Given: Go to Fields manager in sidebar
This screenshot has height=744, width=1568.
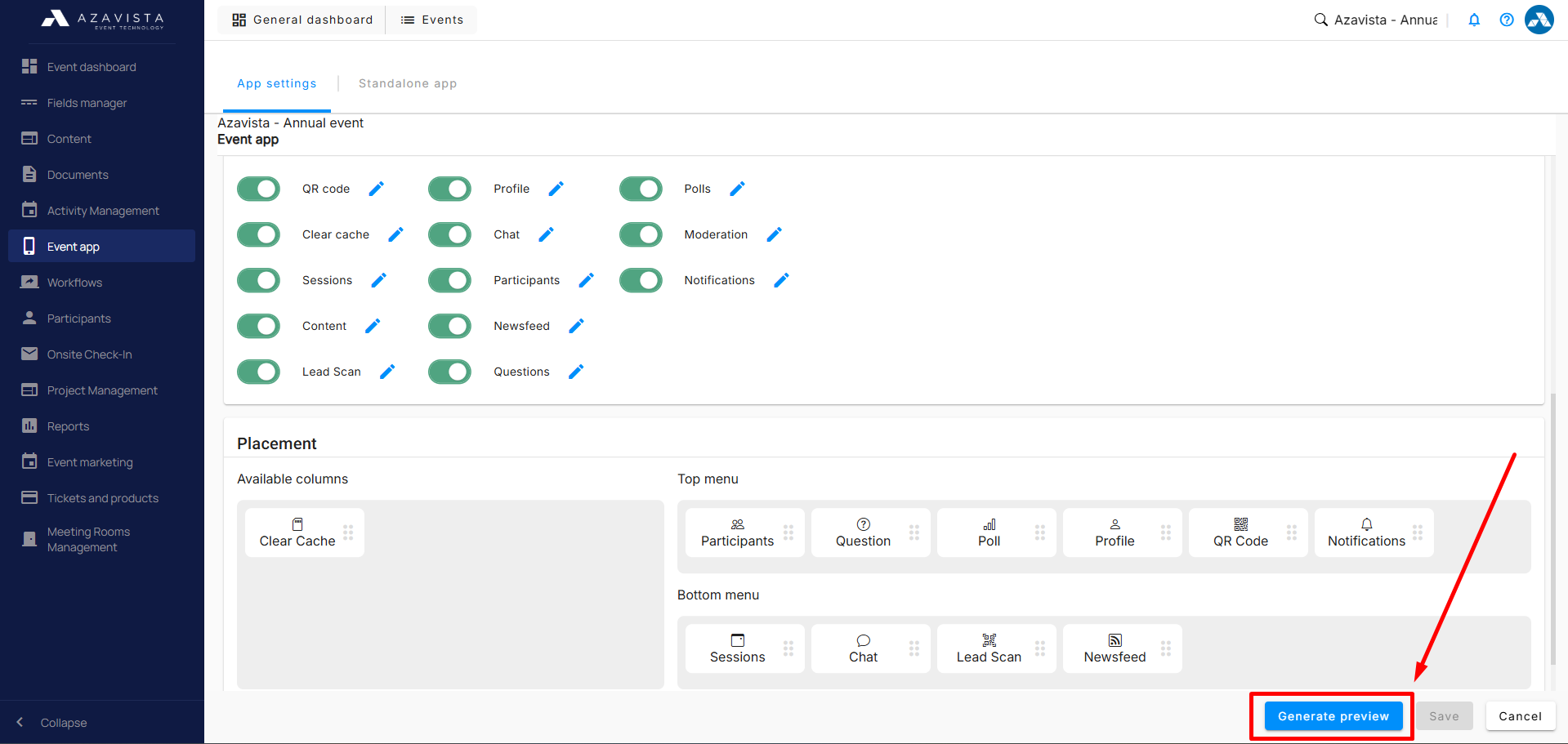Looking at the screenshot, I should coord(101,103).
